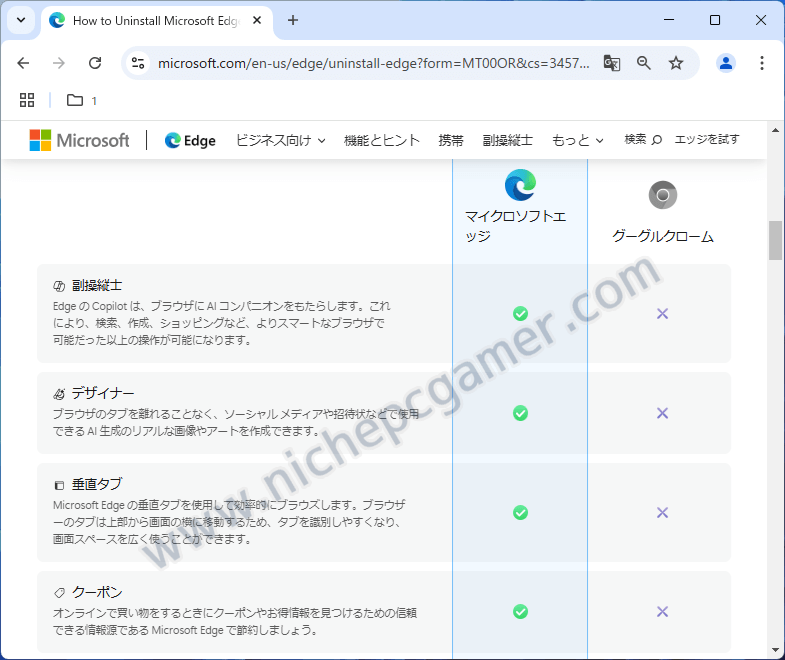Open site information icon in address bar
The height and width of the screenshot is (660, 785).
coord(138,63)
